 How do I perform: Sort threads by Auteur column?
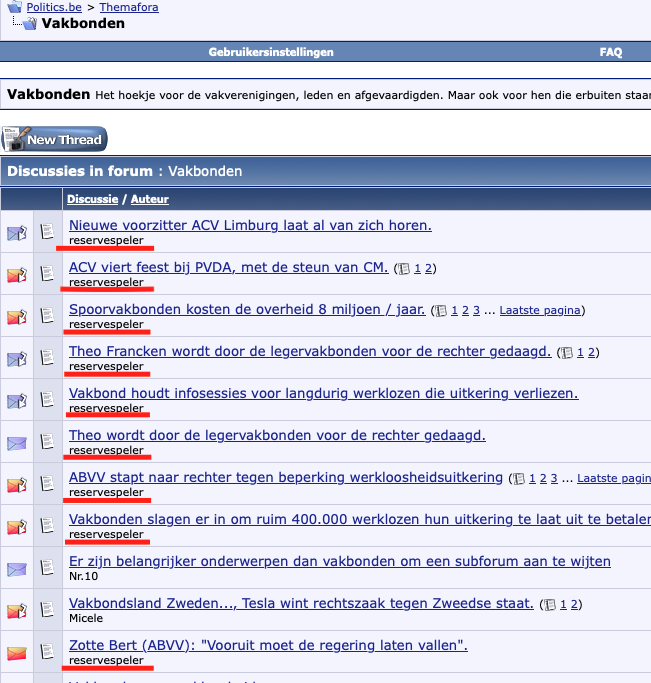(x=150, y=199)
